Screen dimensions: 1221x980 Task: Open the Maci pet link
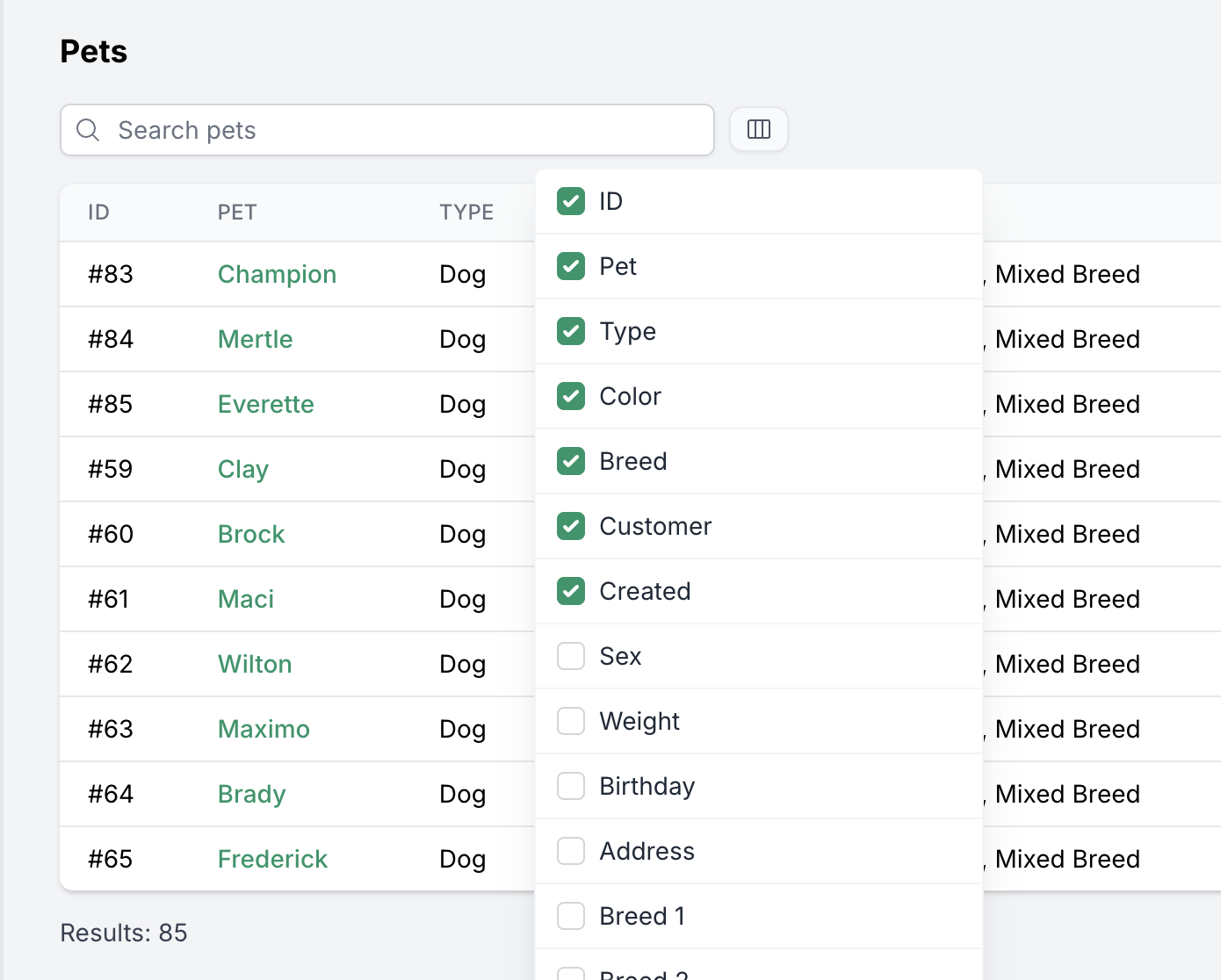pyautogui.click(x=246, y=599)
